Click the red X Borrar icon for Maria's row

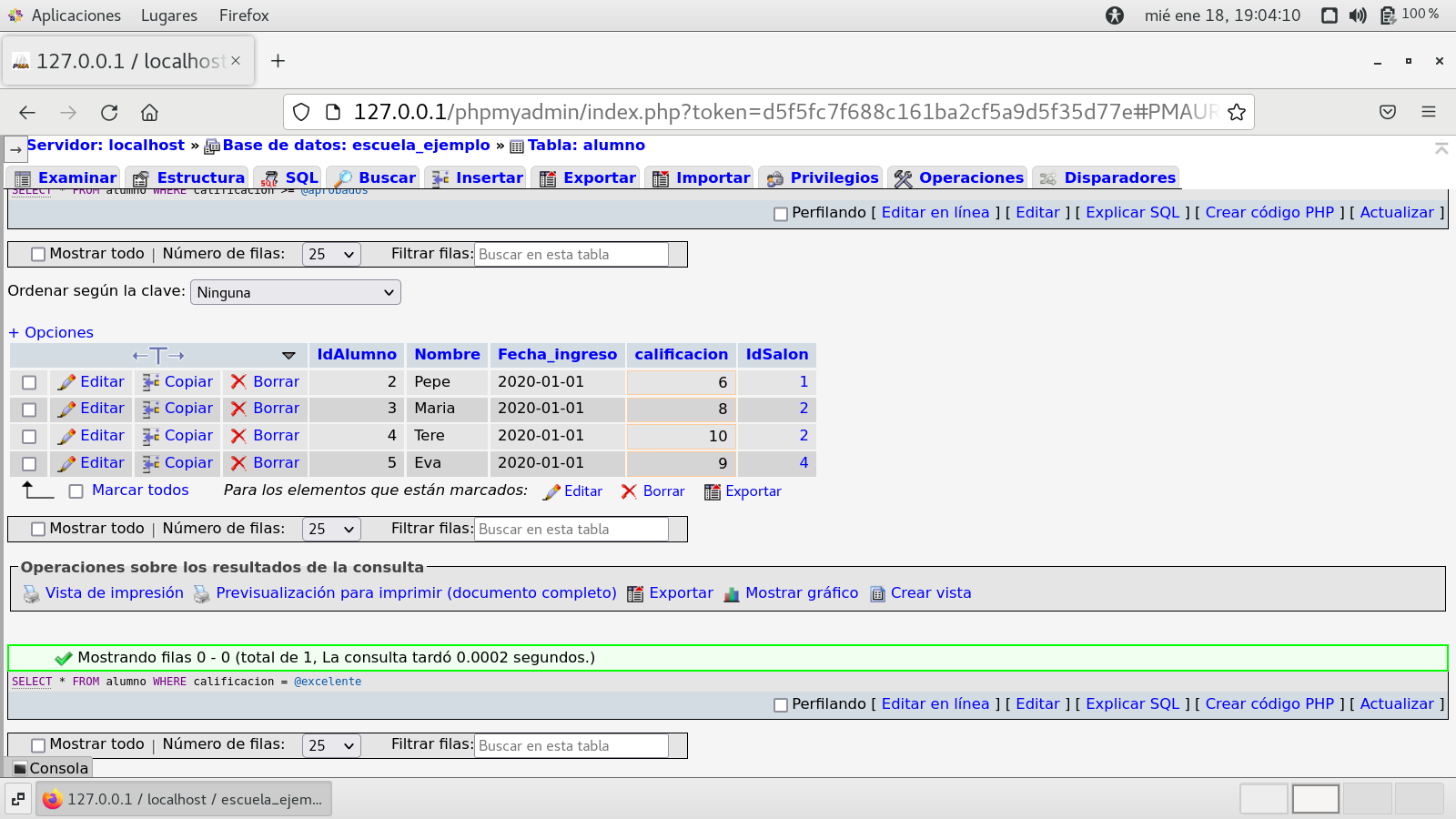point(238,409)
